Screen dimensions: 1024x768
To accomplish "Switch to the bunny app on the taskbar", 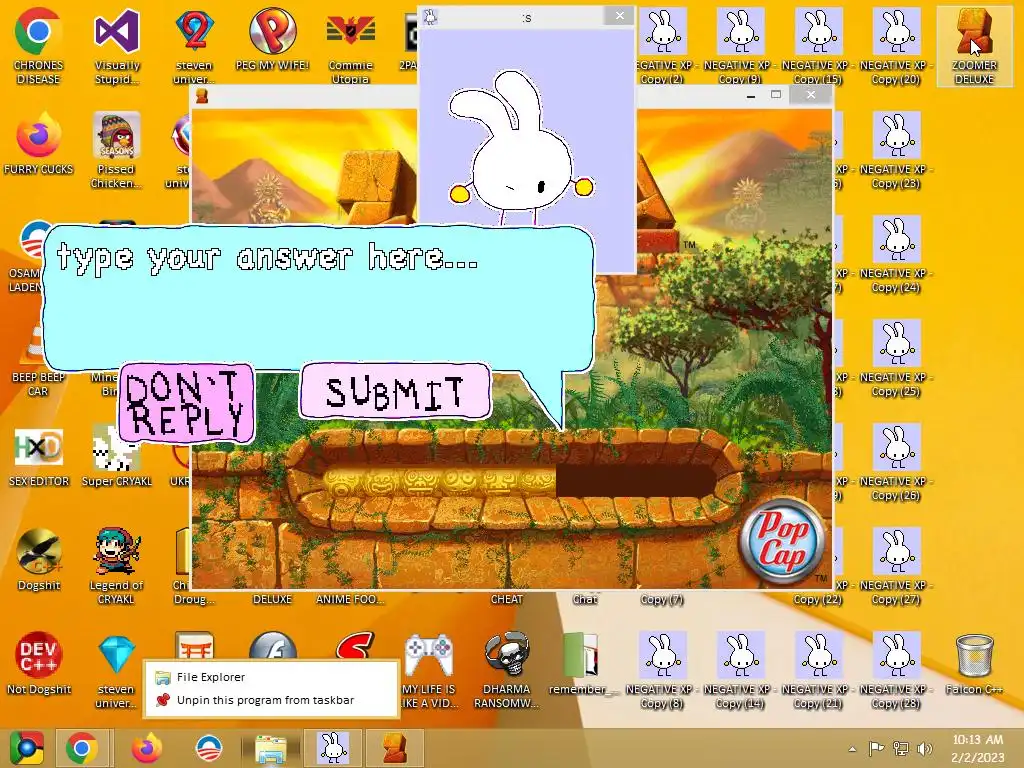I will (332, 748).
